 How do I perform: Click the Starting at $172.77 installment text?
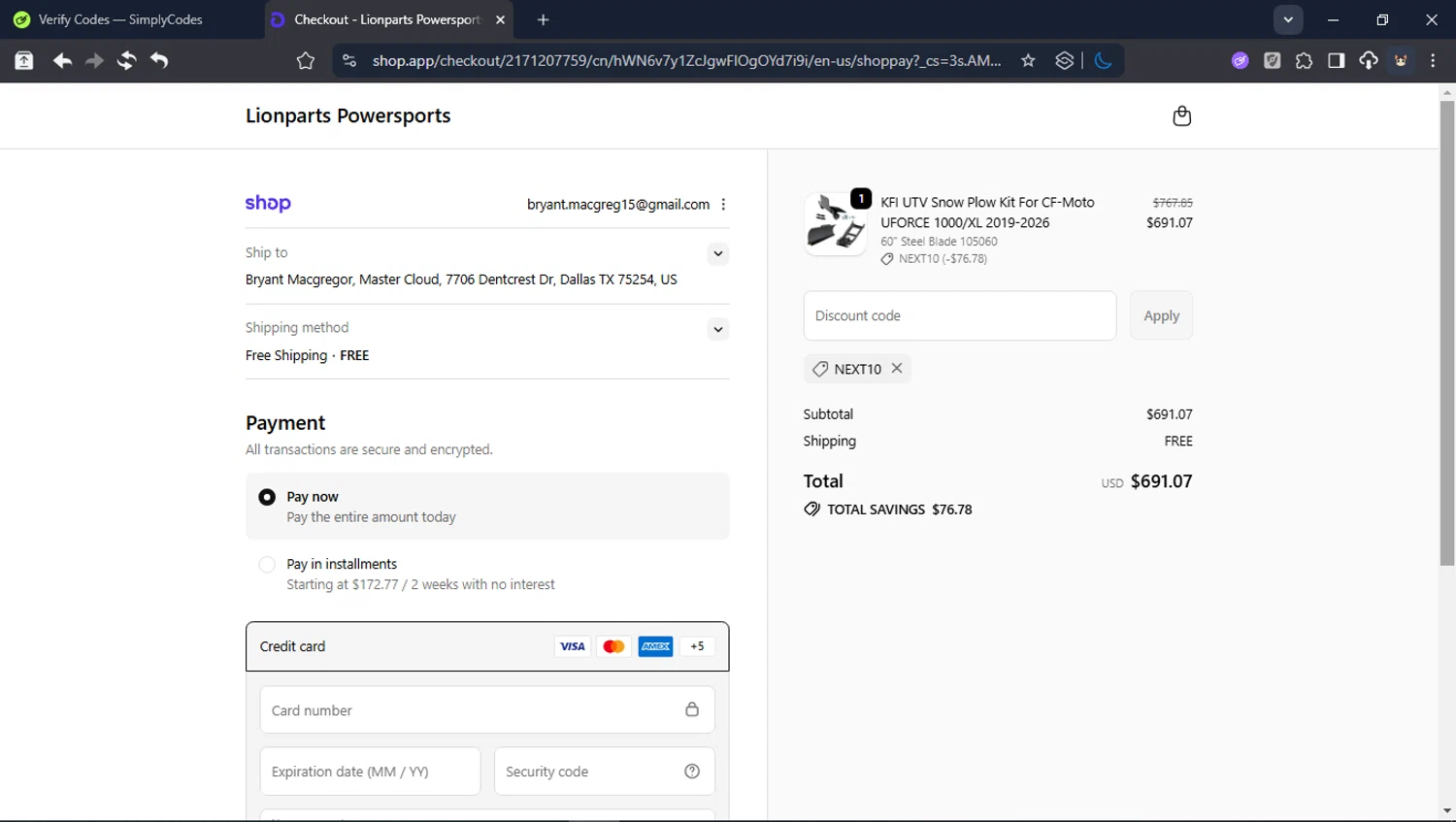pos(420,584)
